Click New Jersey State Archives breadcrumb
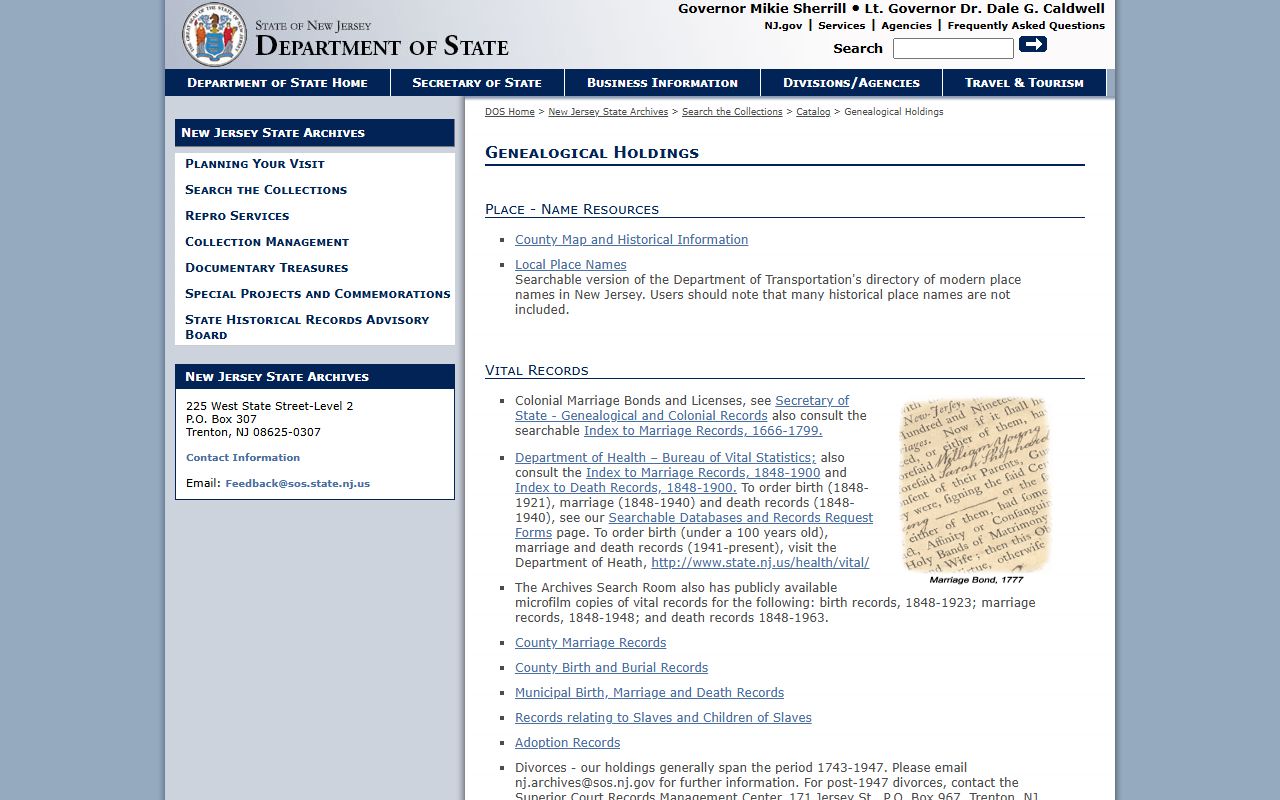 pyautogui.click(x=608, y=112)
